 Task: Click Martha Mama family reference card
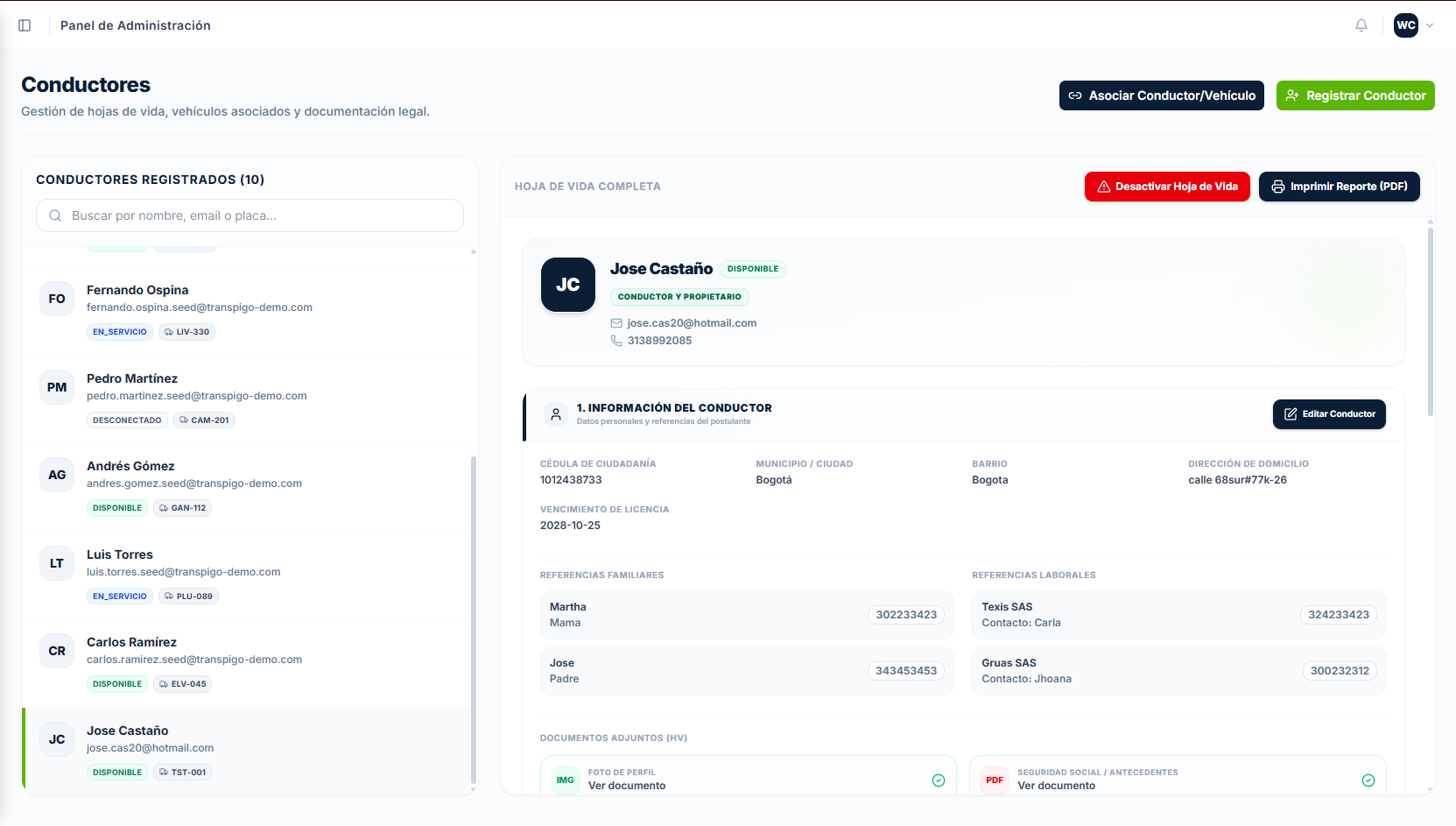747,615
